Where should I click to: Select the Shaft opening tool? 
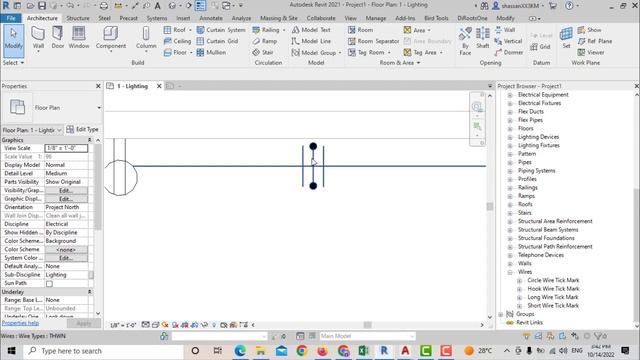pyautogui.click(x=482, y=38)
